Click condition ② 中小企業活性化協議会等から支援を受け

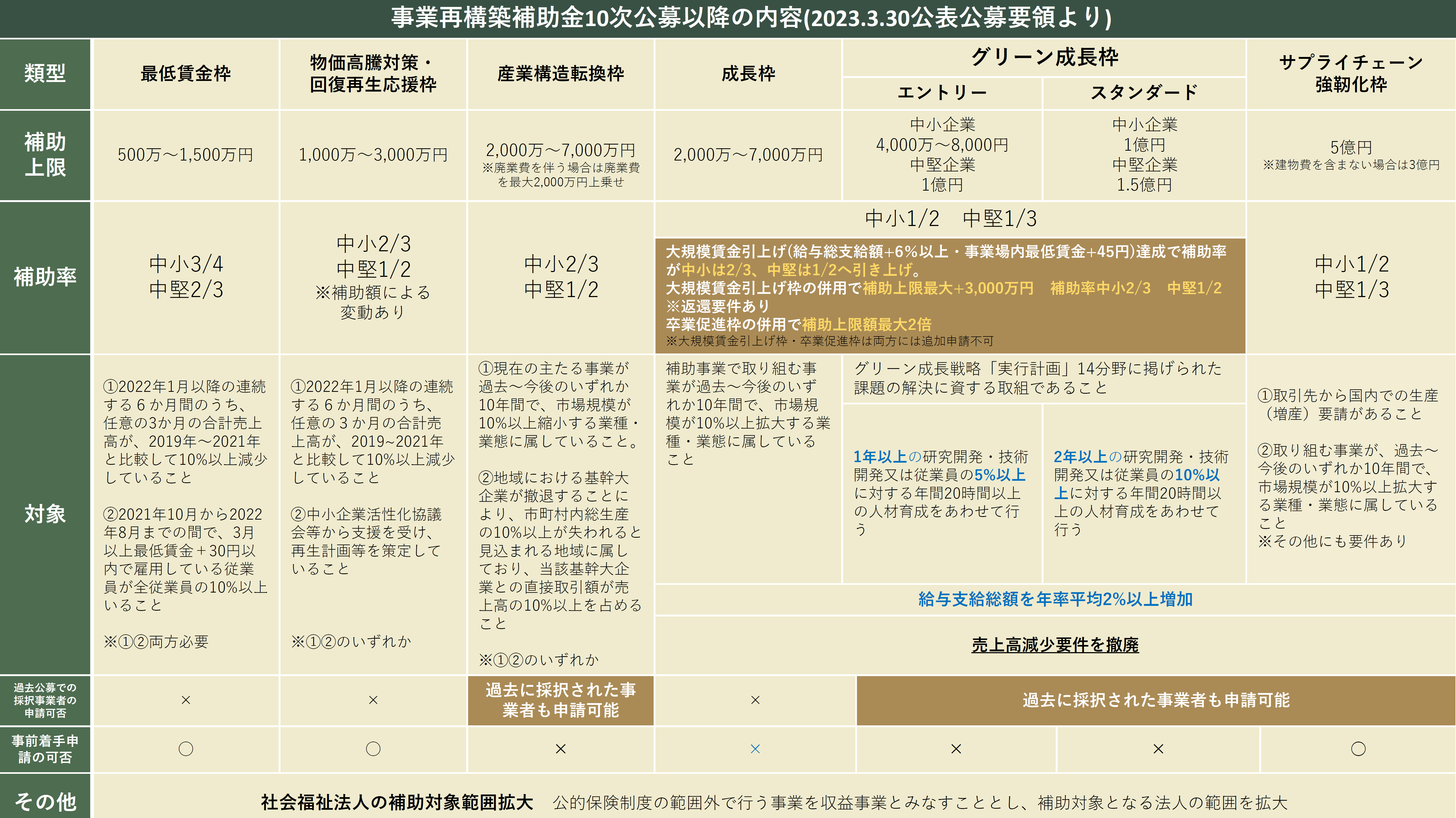tap(366, 542)
